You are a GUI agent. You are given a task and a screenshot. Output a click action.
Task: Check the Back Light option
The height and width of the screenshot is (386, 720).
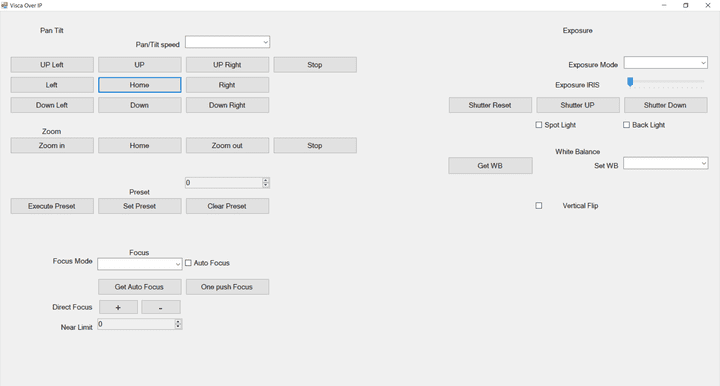(626, 125)
